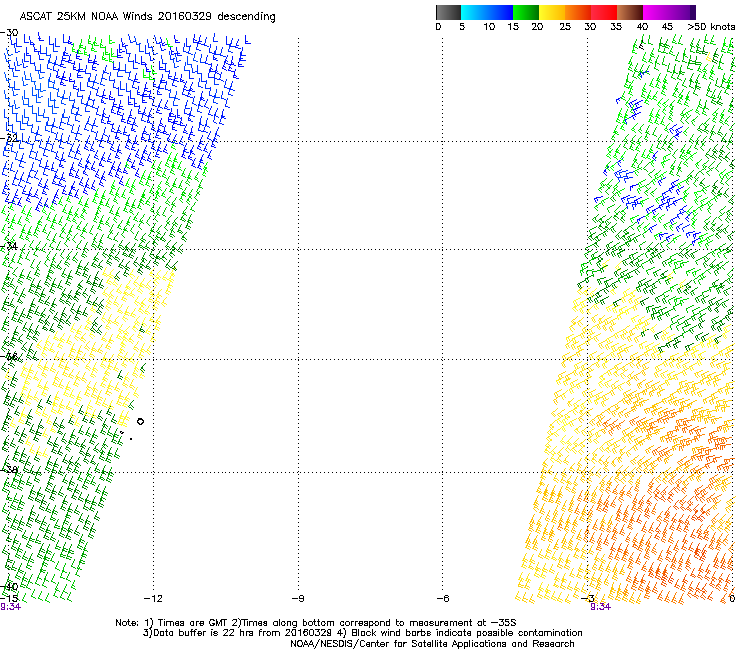Click the '40' legend scale label
Viewport: 740px width, 650px height.
click(x=642, y=27)
